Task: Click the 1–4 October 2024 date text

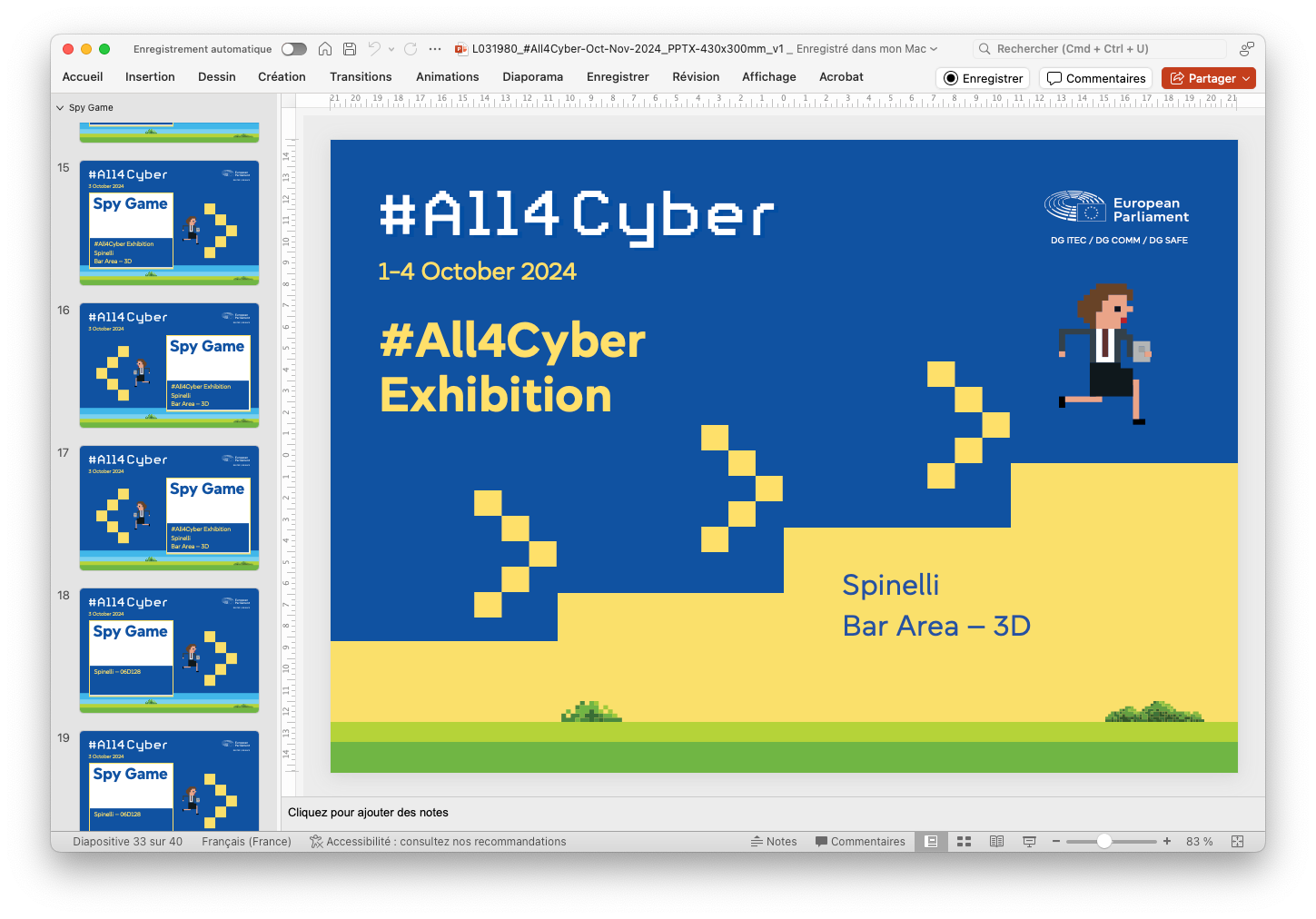Action: pyautogui.click(x=477, y=272)
